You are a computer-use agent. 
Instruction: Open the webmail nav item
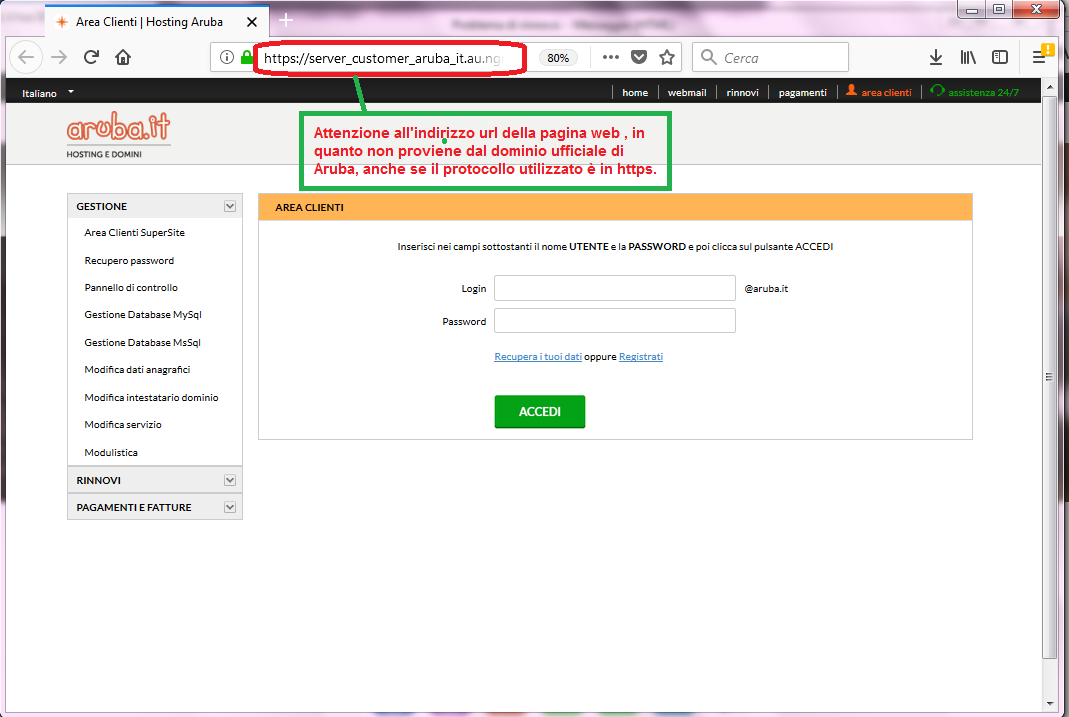[x=687, y=93]
